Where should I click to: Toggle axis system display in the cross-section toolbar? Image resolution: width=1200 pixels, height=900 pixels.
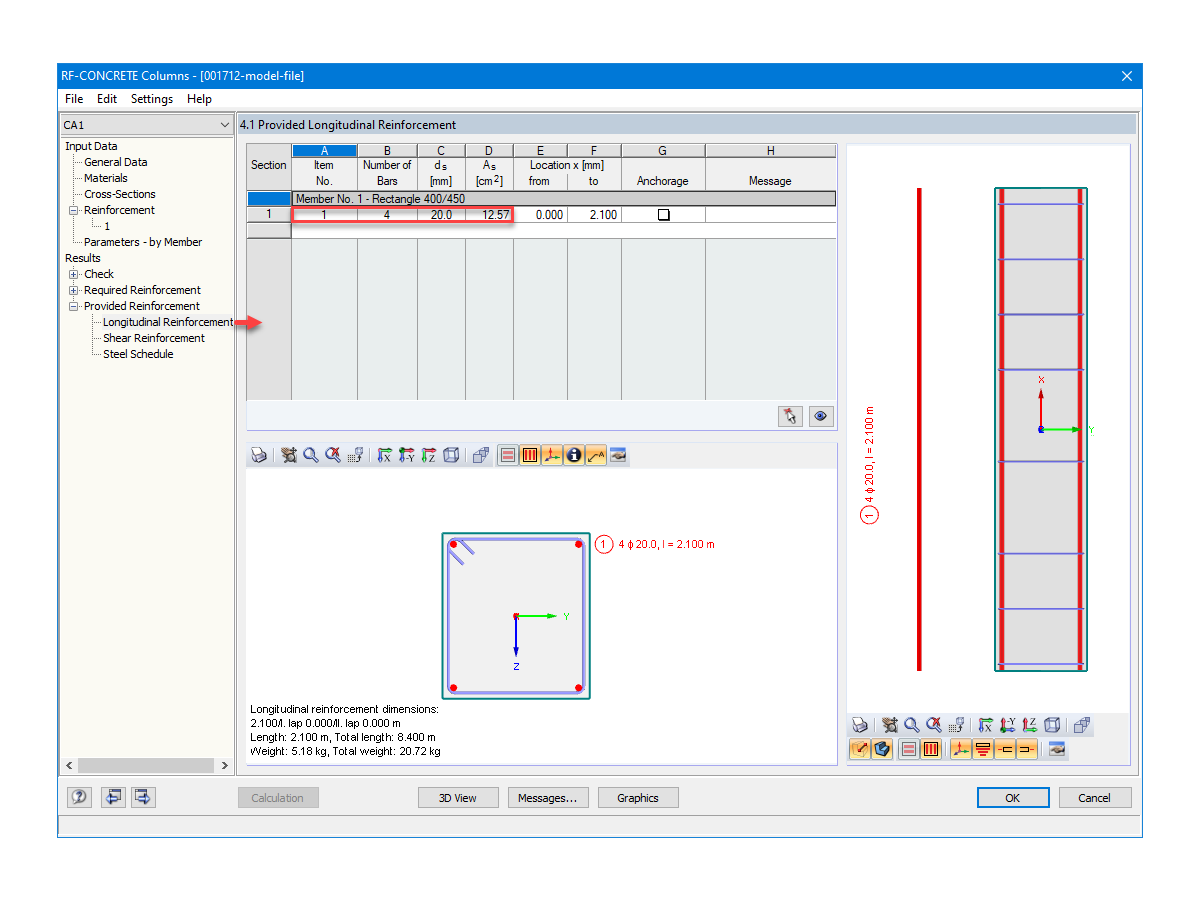(x=552, y=455)
